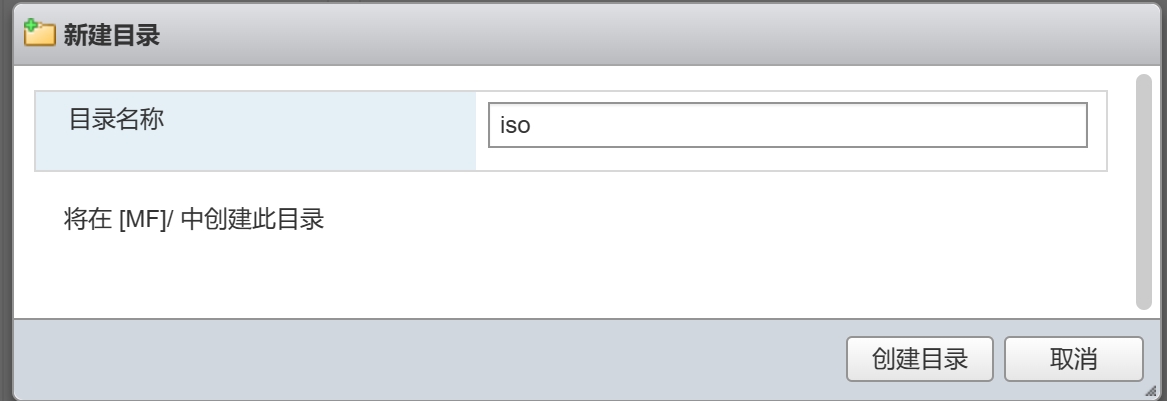Click the gap between 创建目录 and 取消 buttons

(x=998, y=360)
